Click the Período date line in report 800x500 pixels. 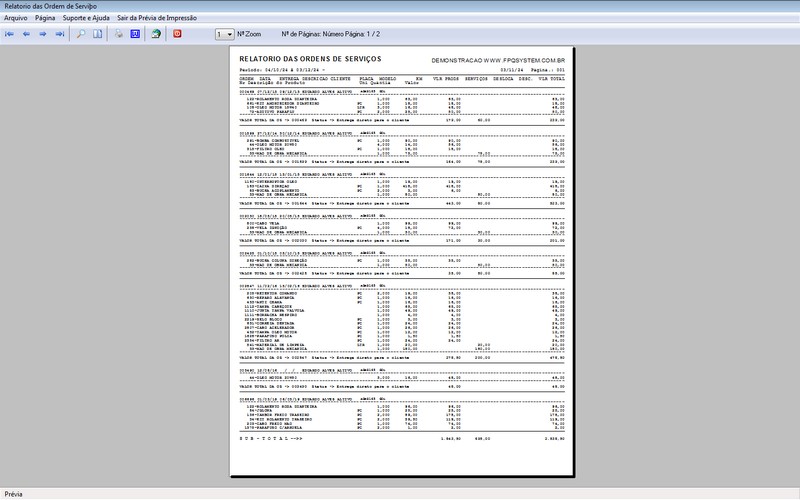[x=282, y=70]
